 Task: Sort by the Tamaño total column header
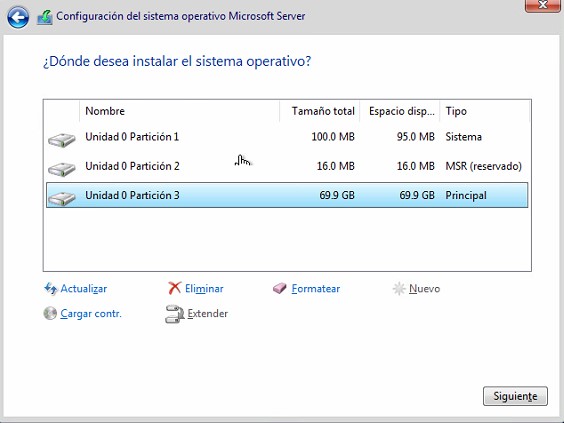coord(319,111)
